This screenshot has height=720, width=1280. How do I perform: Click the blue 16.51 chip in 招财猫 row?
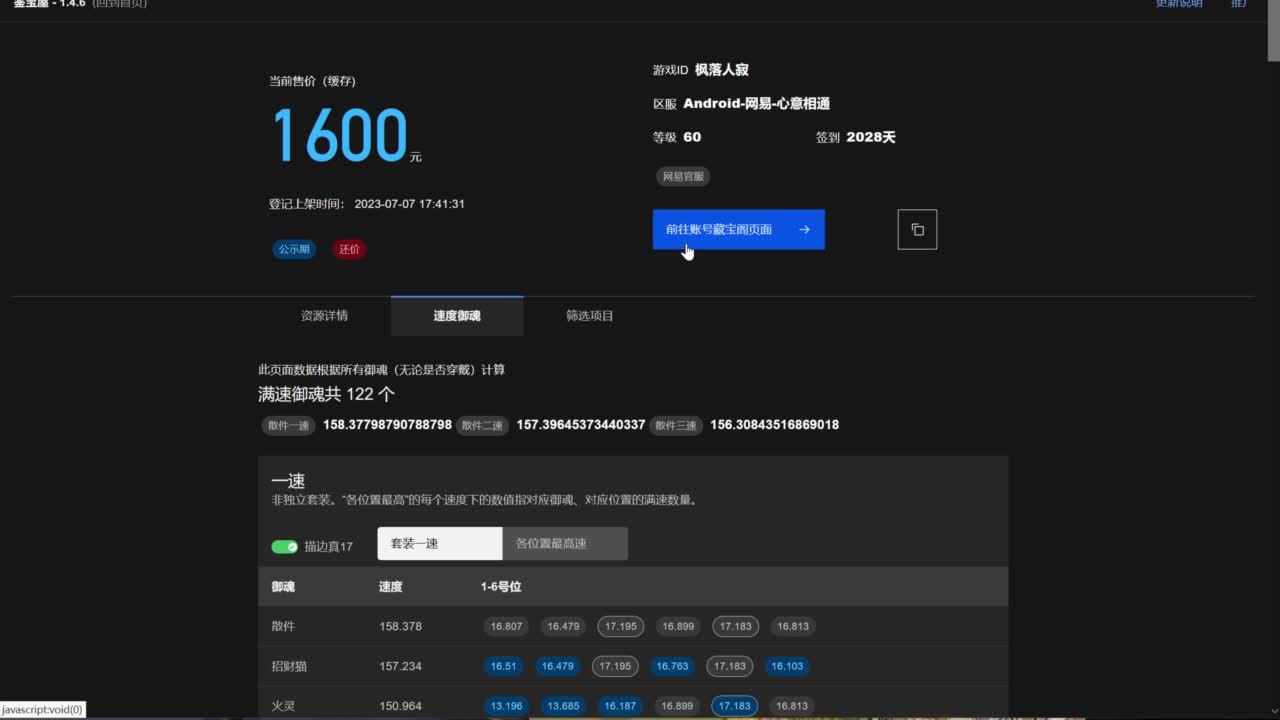[x=504, y=666]
